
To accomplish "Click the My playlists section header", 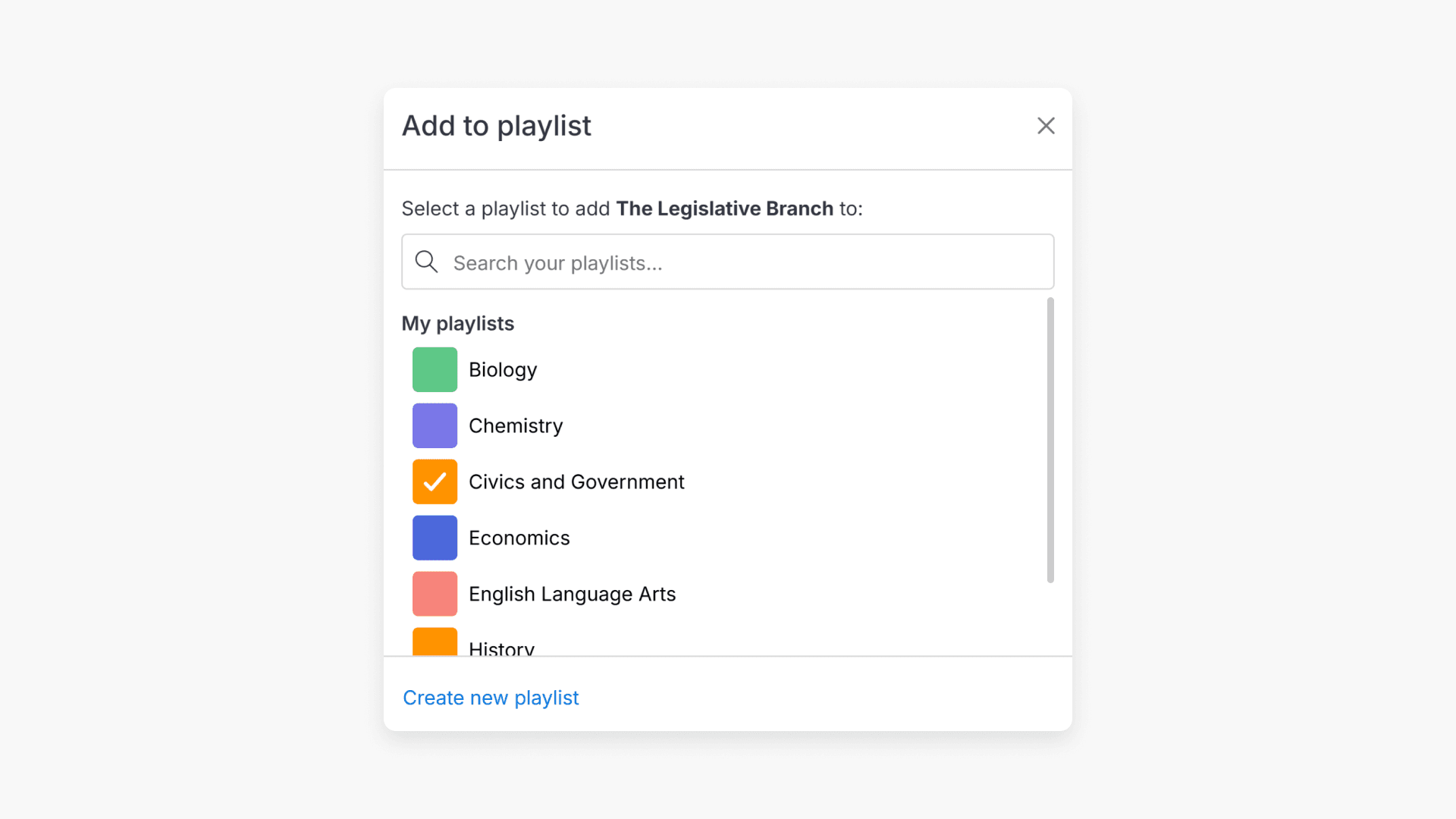I will pyautogui.click(x=457, y=323).
